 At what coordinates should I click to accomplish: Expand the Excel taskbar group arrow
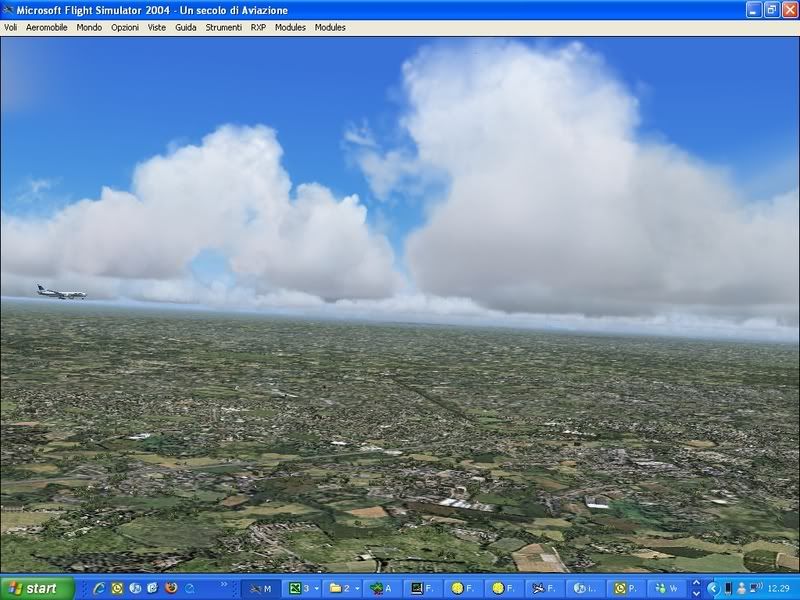click(317, 589)
